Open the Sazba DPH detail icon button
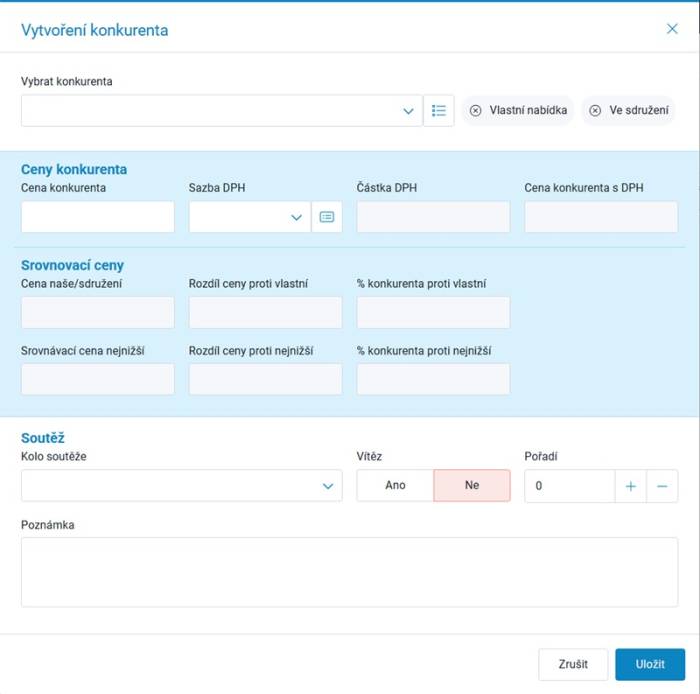 click(x=327, y=217)
